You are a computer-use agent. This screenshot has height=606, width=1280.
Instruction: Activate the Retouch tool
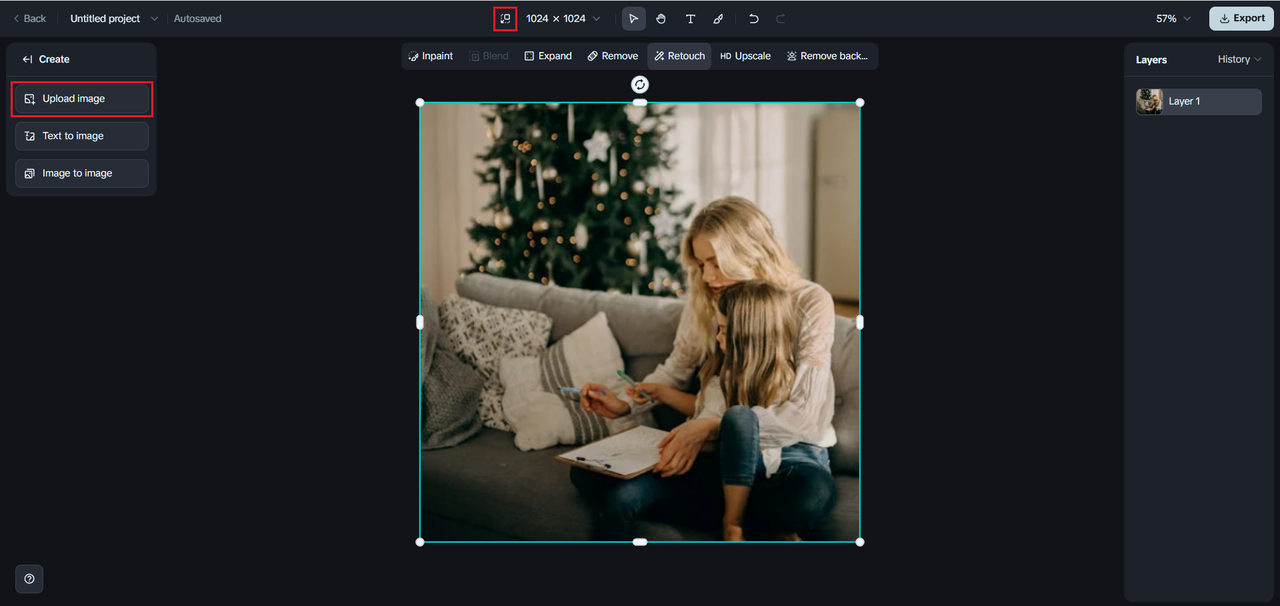679,56
